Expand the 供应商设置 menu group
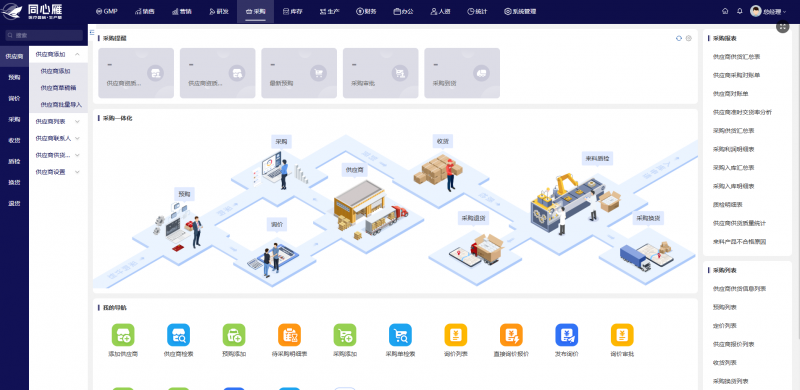 pos(77,172)
